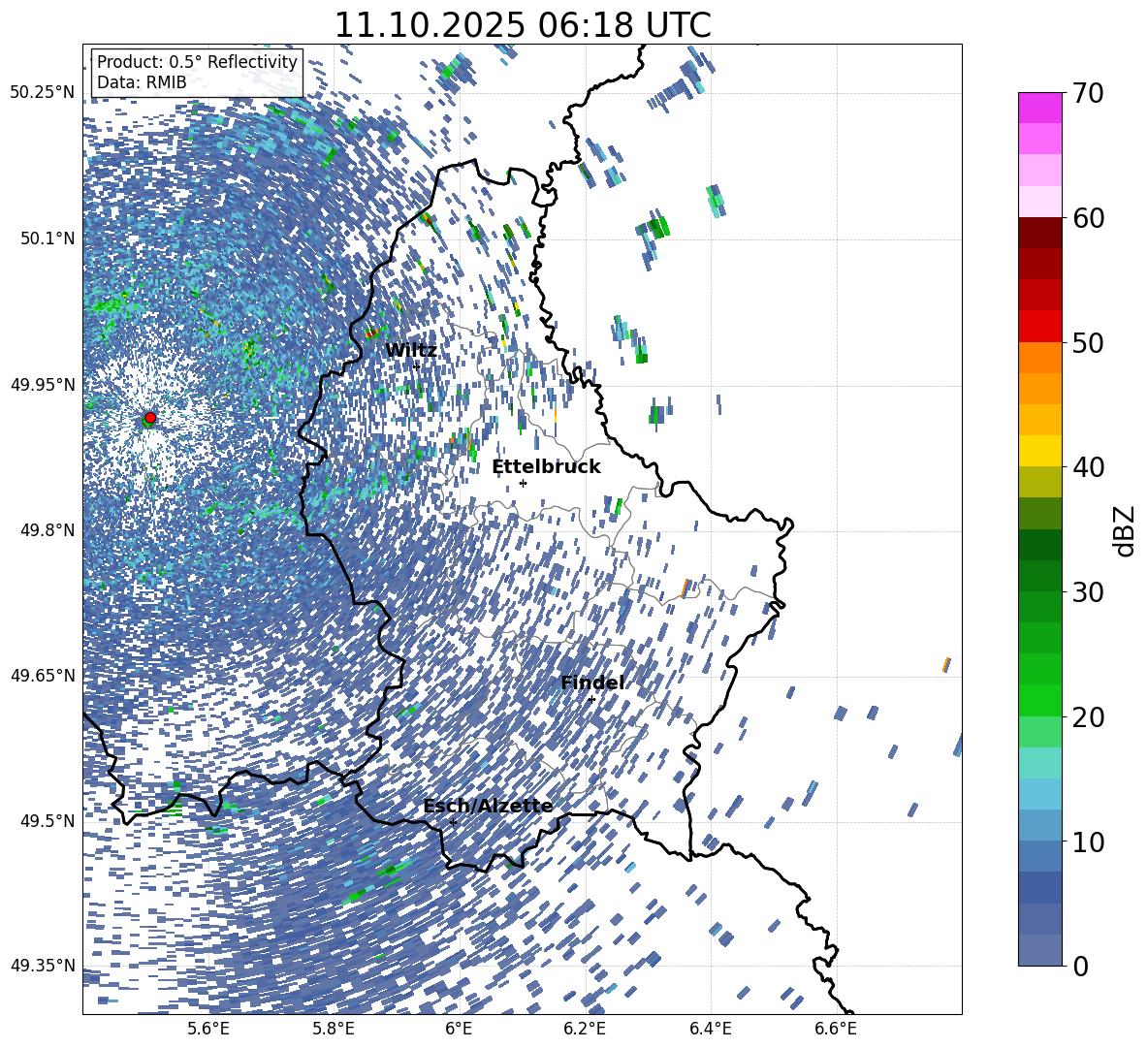This screenshot has height=1048, width=1148.
Task: Click the 'Data: RMIB' text in legend box
Action: click(142, 82)
